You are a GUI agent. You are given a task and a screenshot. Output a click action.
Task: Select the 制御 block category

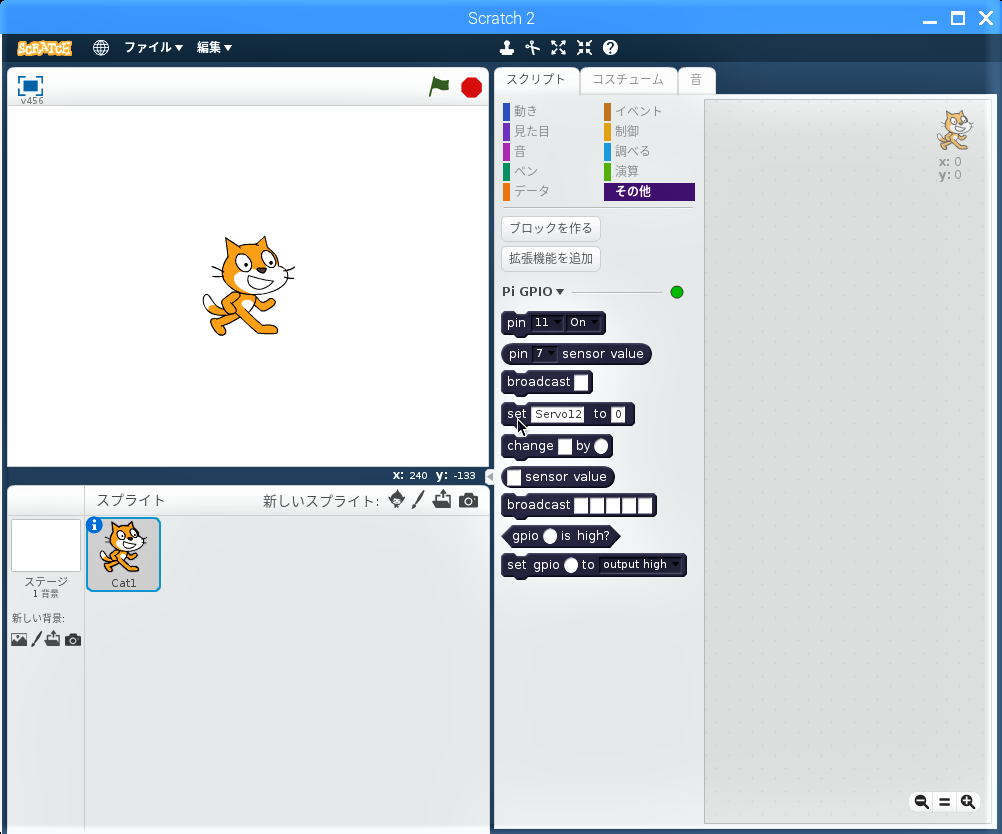(621, 131)
